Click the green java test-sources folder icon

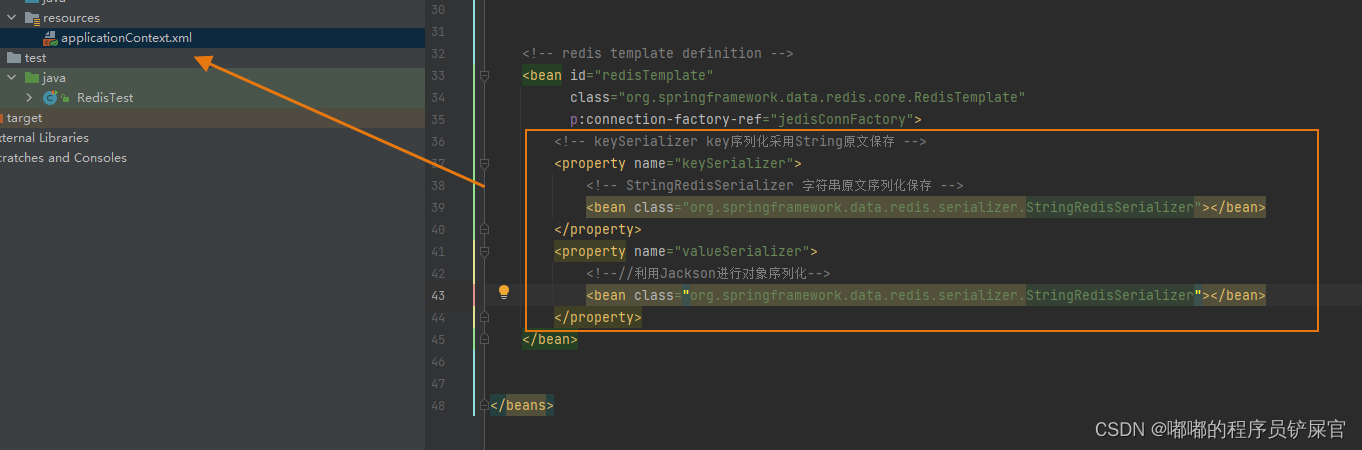[x=32, y=78]
